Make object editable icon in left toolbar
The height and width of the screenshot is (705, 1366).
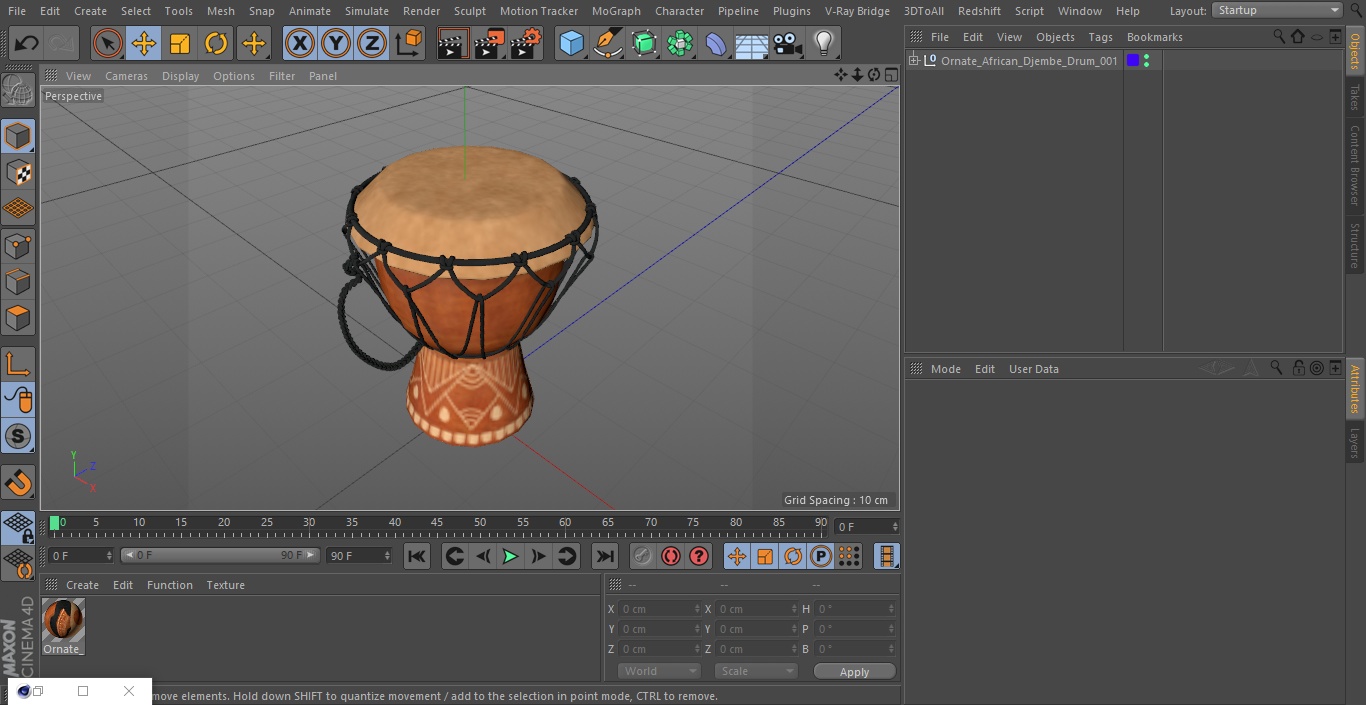18,91
